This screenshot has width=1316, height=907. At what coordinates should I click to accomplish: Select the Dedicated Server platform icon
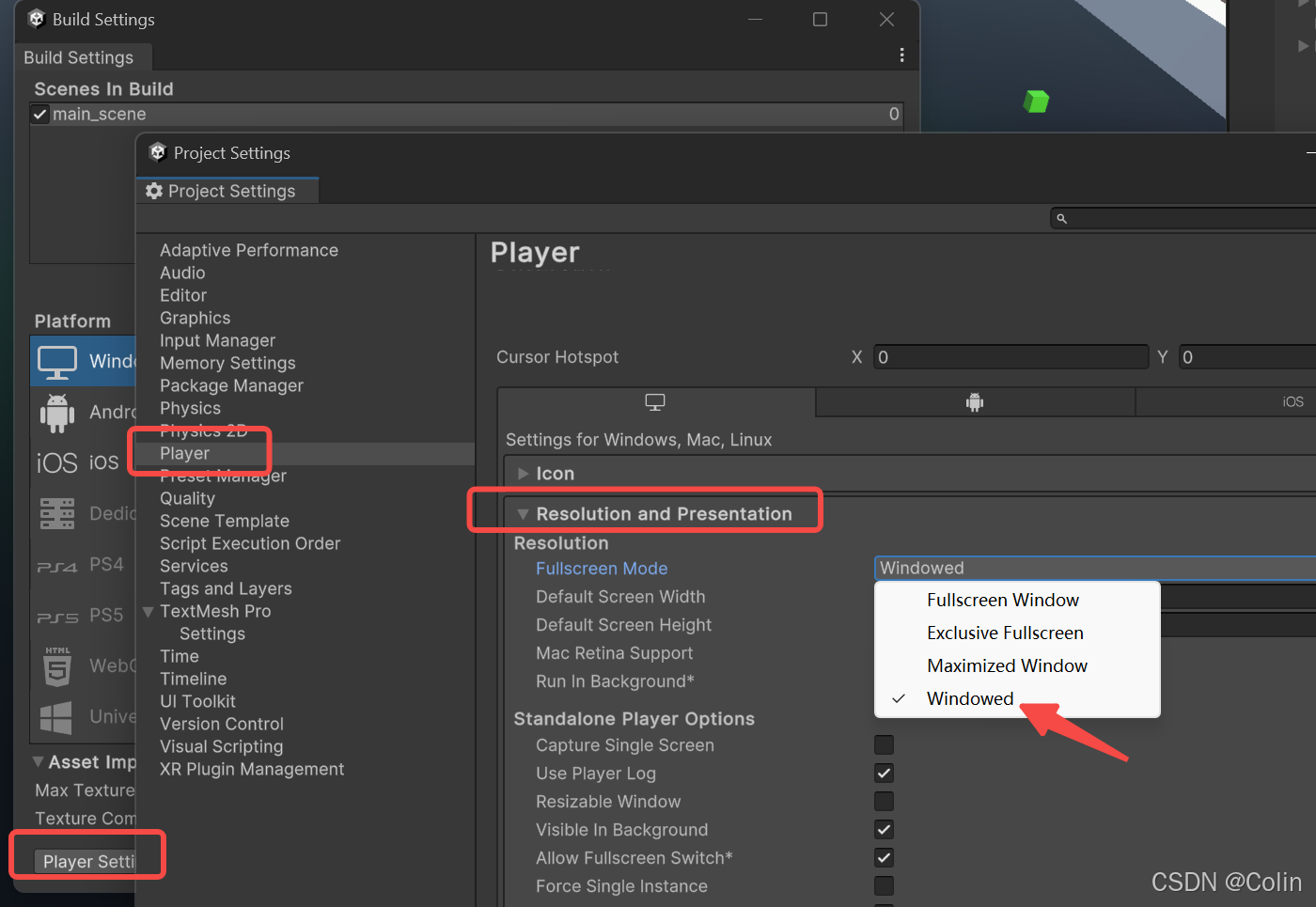click(x=57, y=513)
